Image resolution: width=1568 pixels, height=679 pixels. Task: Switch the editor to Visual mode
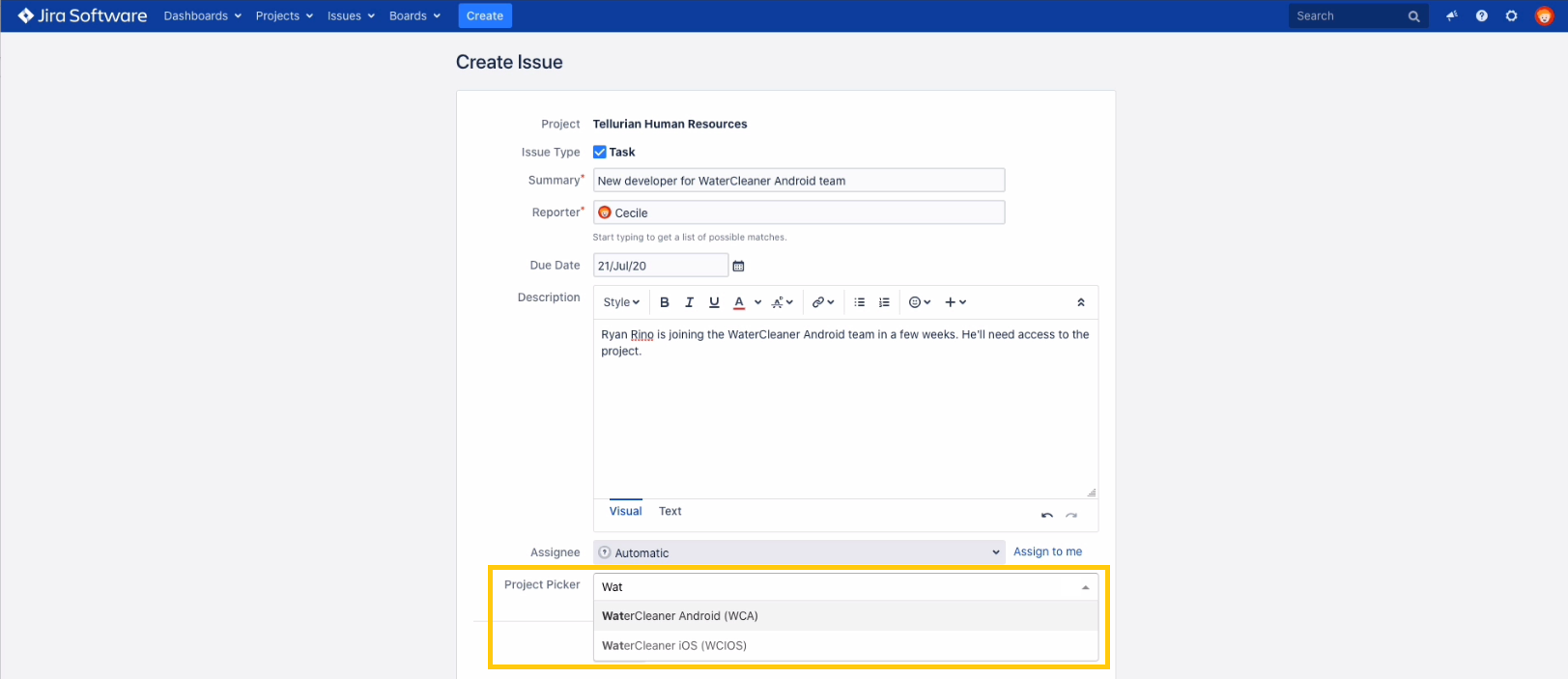[x=625, y=512]
